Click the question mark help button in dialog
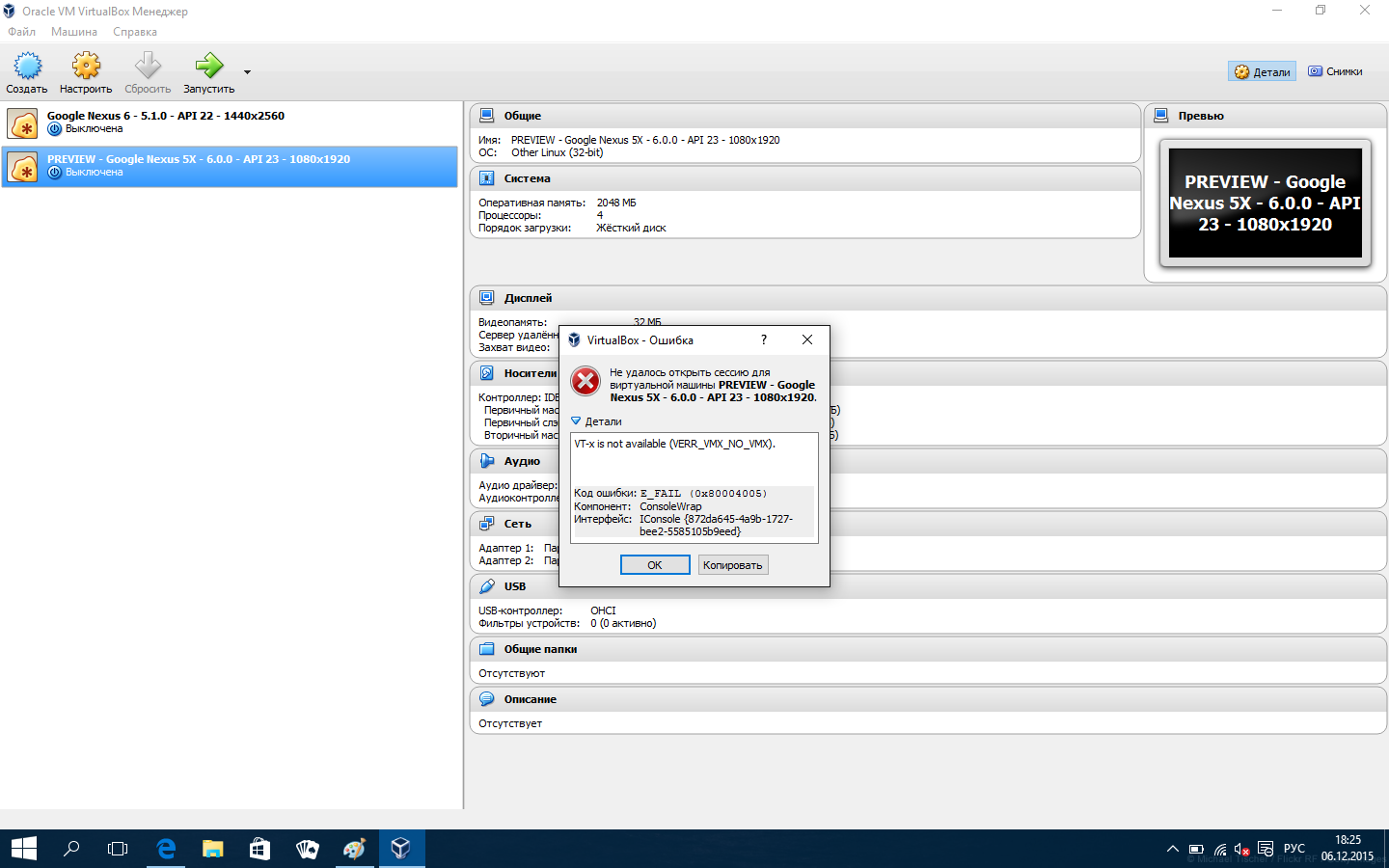The width and height of the screenshot is (1389, 868). click(x=763, y=339)
